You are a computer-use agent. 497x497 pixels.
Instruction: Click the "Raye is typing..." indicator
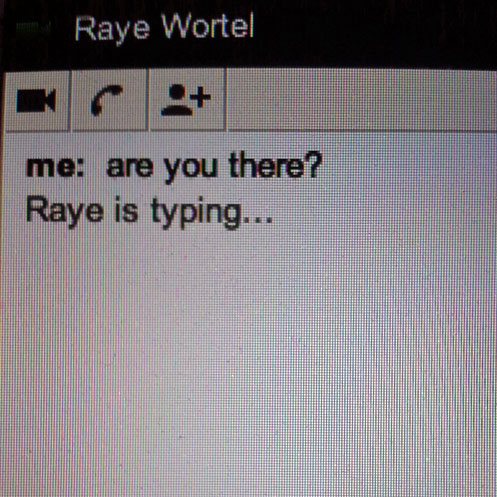[x=149, y=212]
